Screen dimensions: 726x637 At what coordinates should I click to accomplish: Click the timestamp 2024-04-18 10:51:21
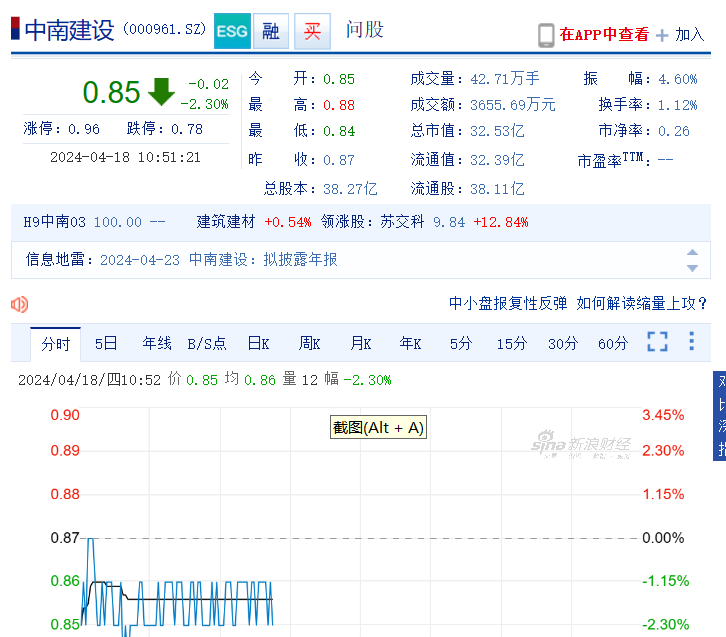point(125,157)
